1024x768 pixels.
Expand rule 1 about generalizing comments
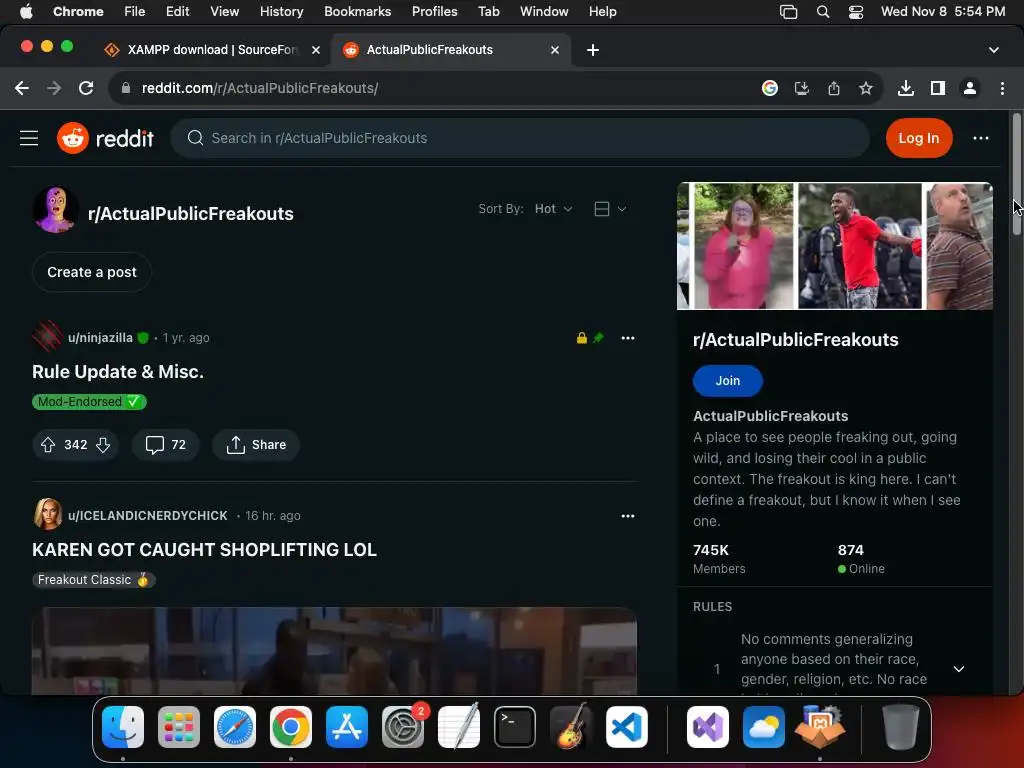pyautogui.click(x=959, y=669)
